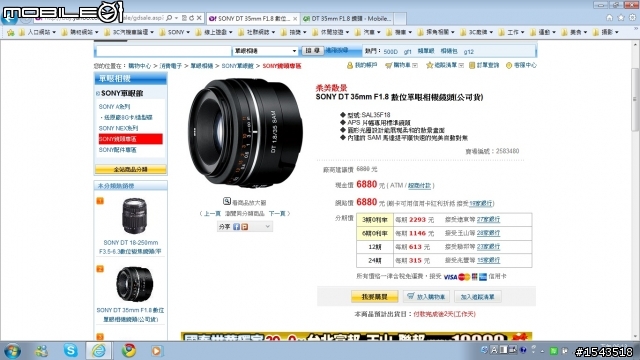Open the 美食 bookmarks folder
The height and width of the screenshot is (360, 640).
pos(573,32)
